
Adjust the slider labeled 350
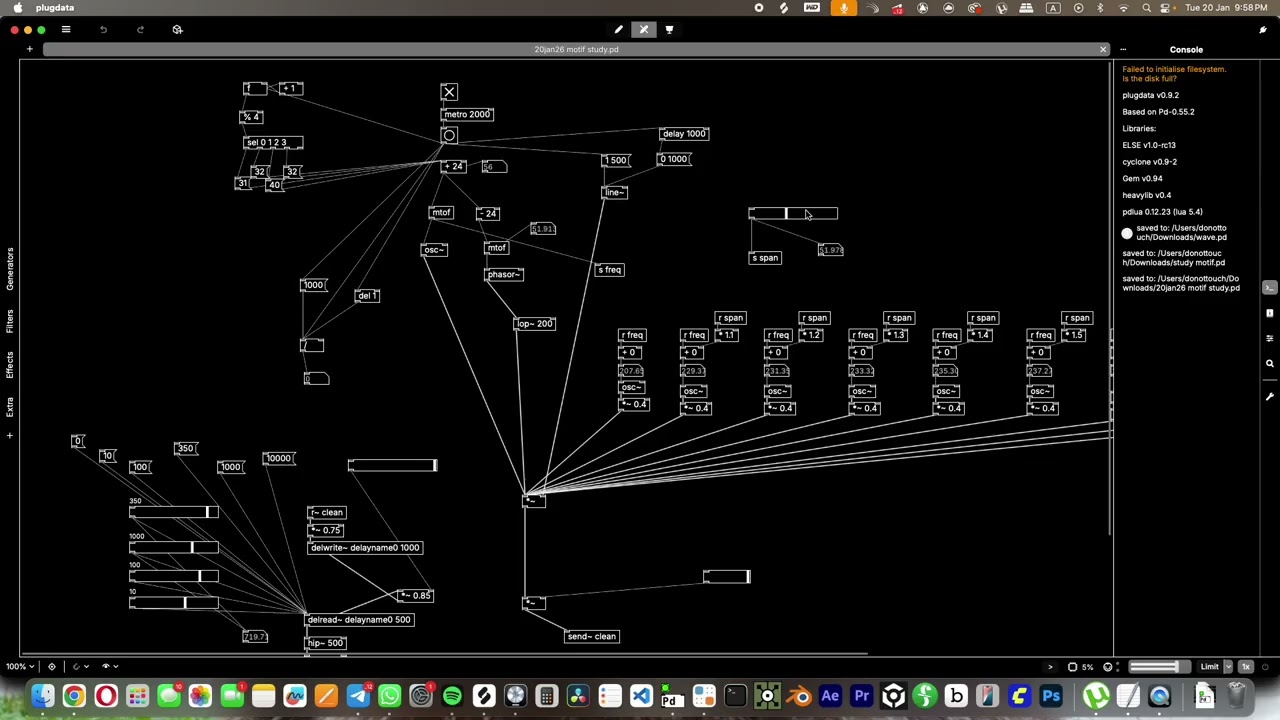coord(173,512)
